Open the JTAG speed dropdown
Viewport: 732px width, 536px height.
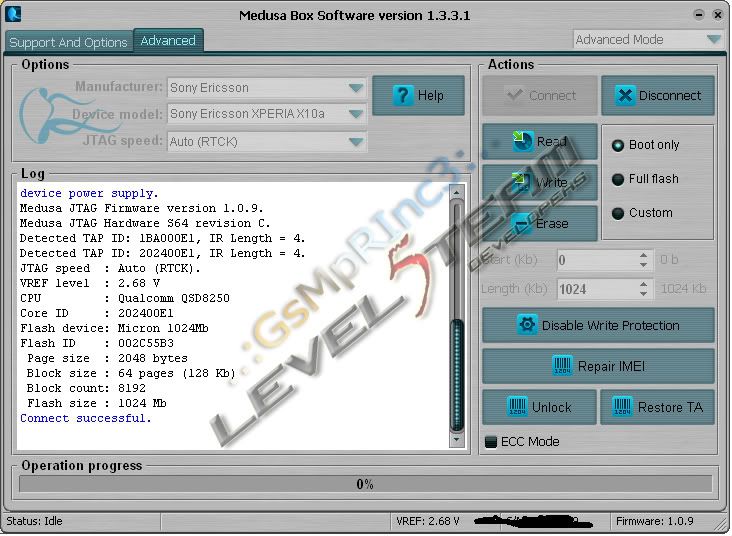(267, 141)
